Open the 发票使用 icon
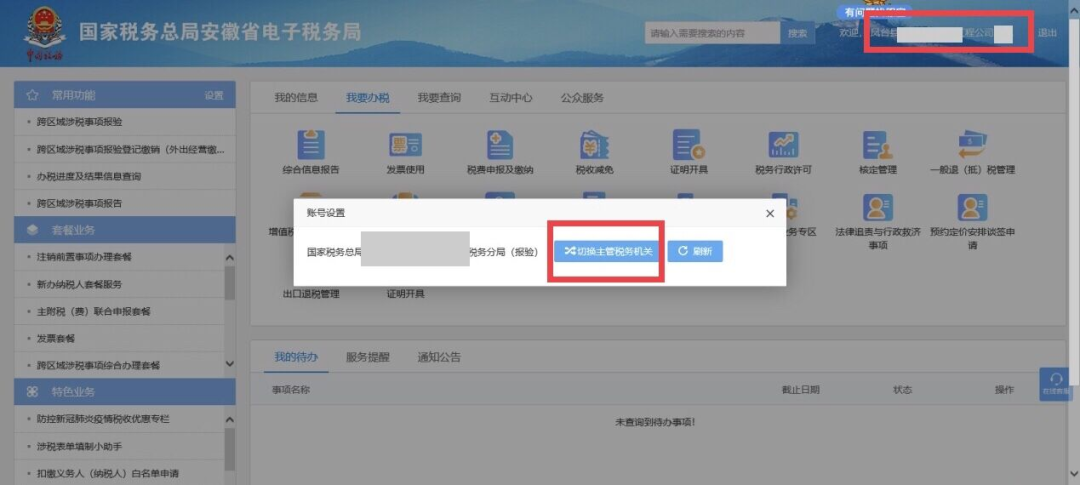The image size is (1080, 485). [405, 145]
